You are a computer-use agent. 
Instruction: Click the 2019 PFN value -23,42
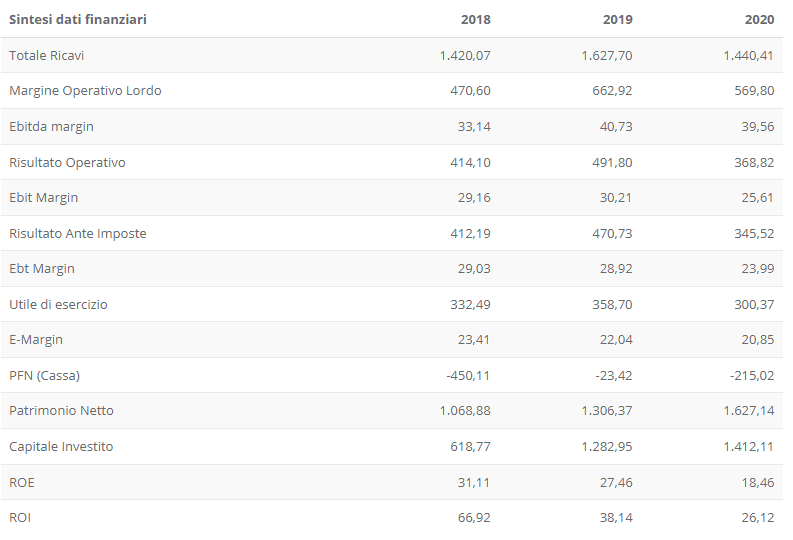(x=613, y=376)
